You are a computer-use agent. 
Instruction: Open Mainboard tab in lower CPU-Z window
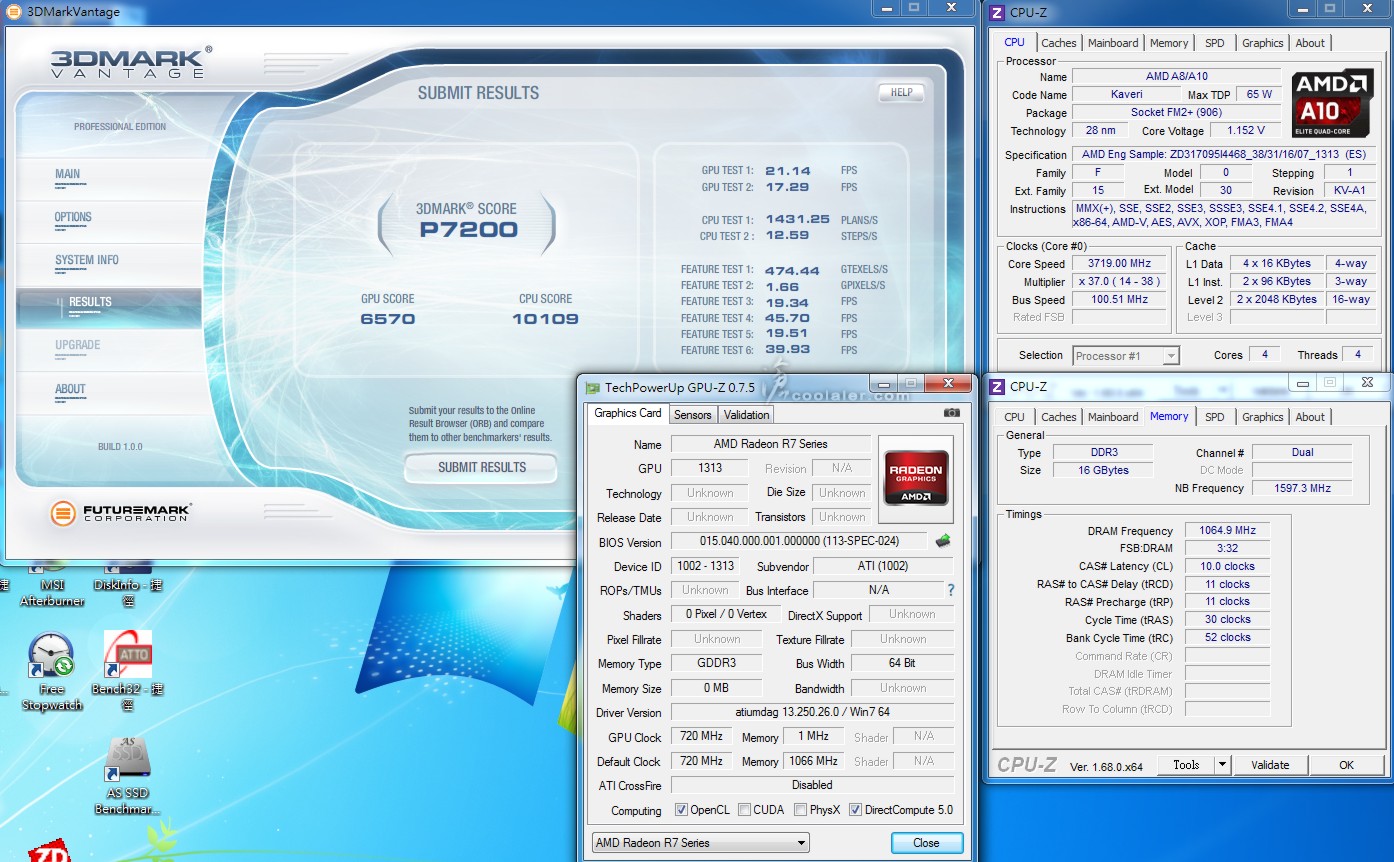click(1113, 417)
